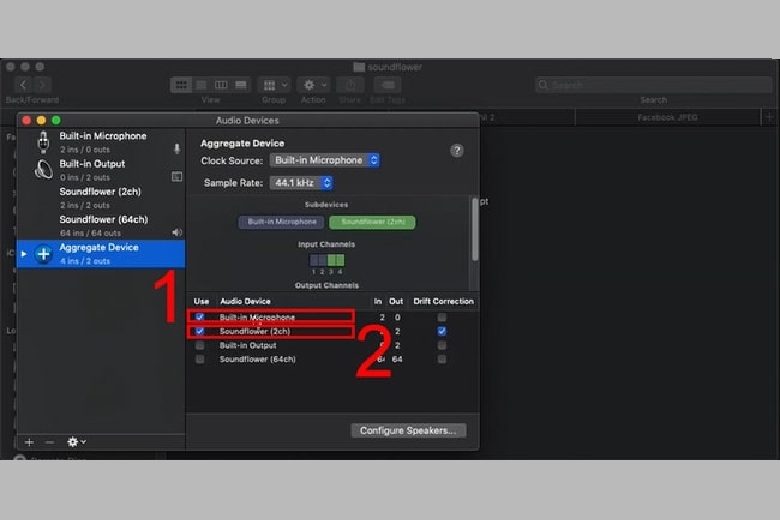This screenshot has width=780, height=520.
Task: Click the Built-in Output speaker icon
Action: 43,170
